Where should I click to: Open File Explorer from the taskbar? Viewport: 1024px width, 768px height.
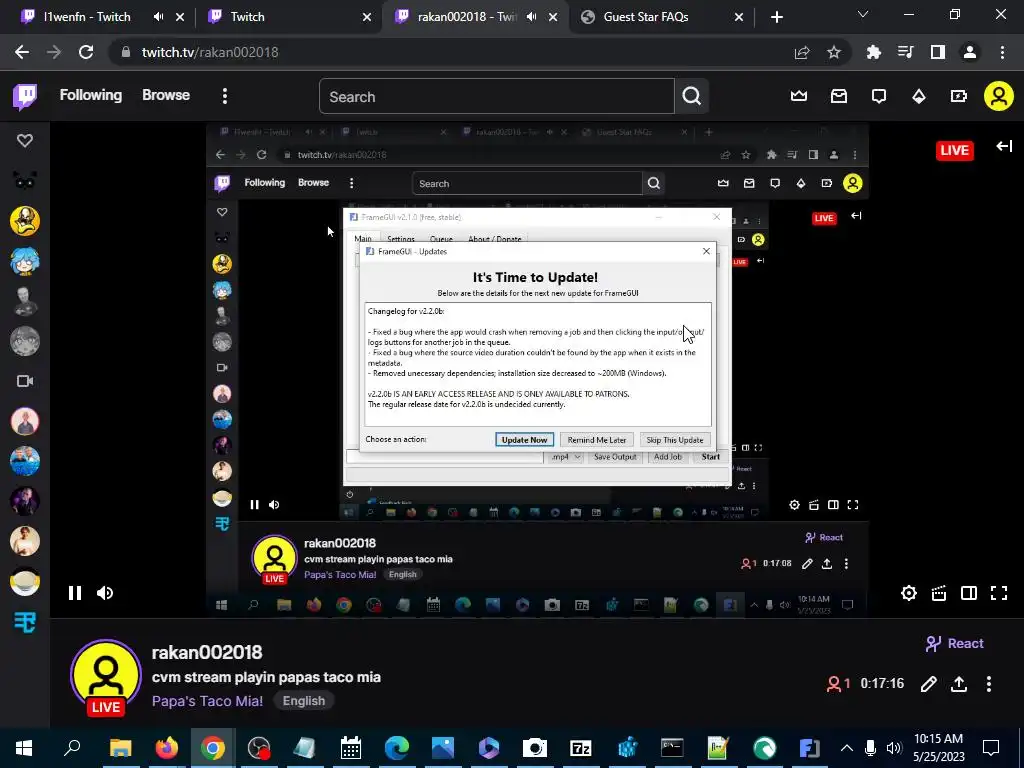[120, 748]
